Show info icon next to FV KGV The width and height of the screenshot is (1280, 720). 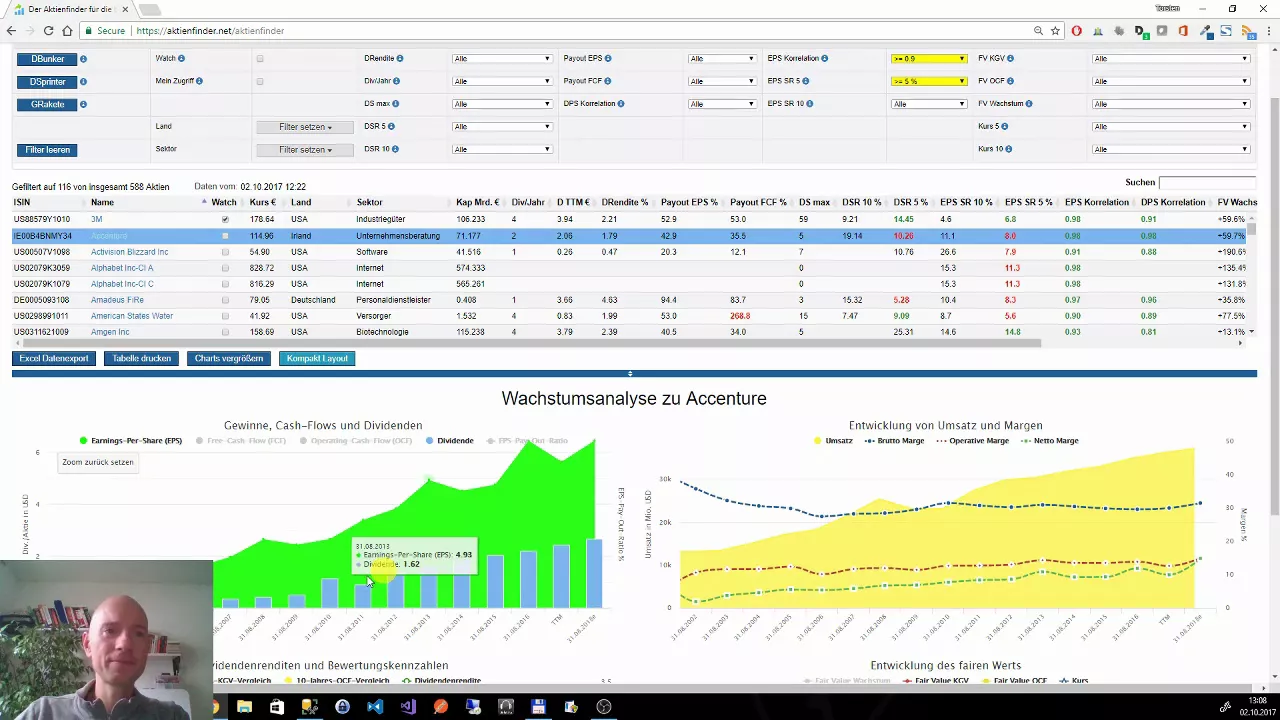pyautogui.click(x=1012, y=59)
